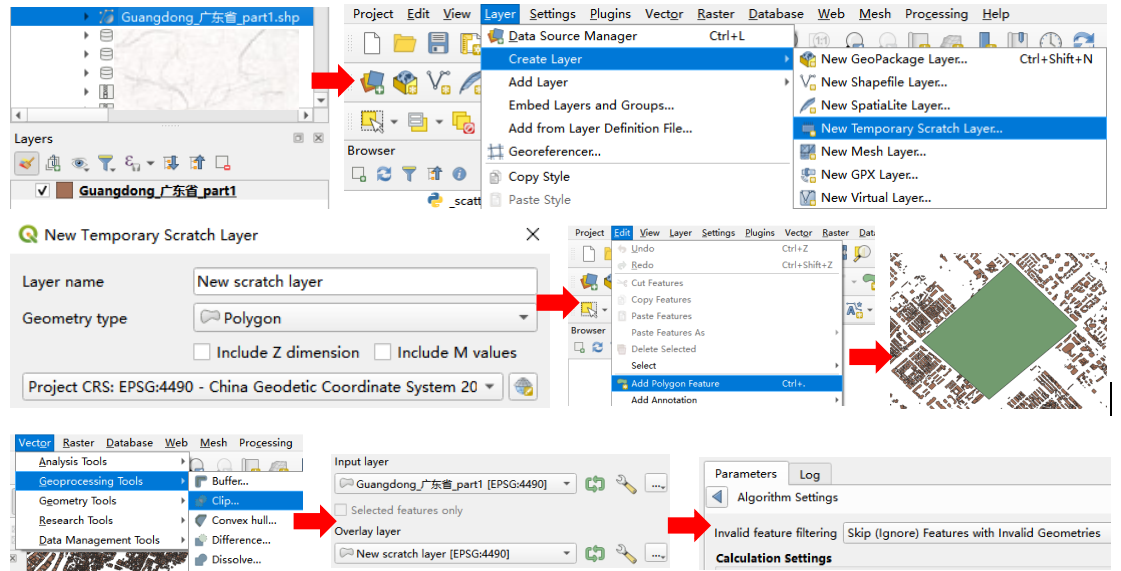Viewport: 1121px width, 571px height.
Task: Choose Clip... in Geoprocessing submenu
Action: tap(247, 501)
